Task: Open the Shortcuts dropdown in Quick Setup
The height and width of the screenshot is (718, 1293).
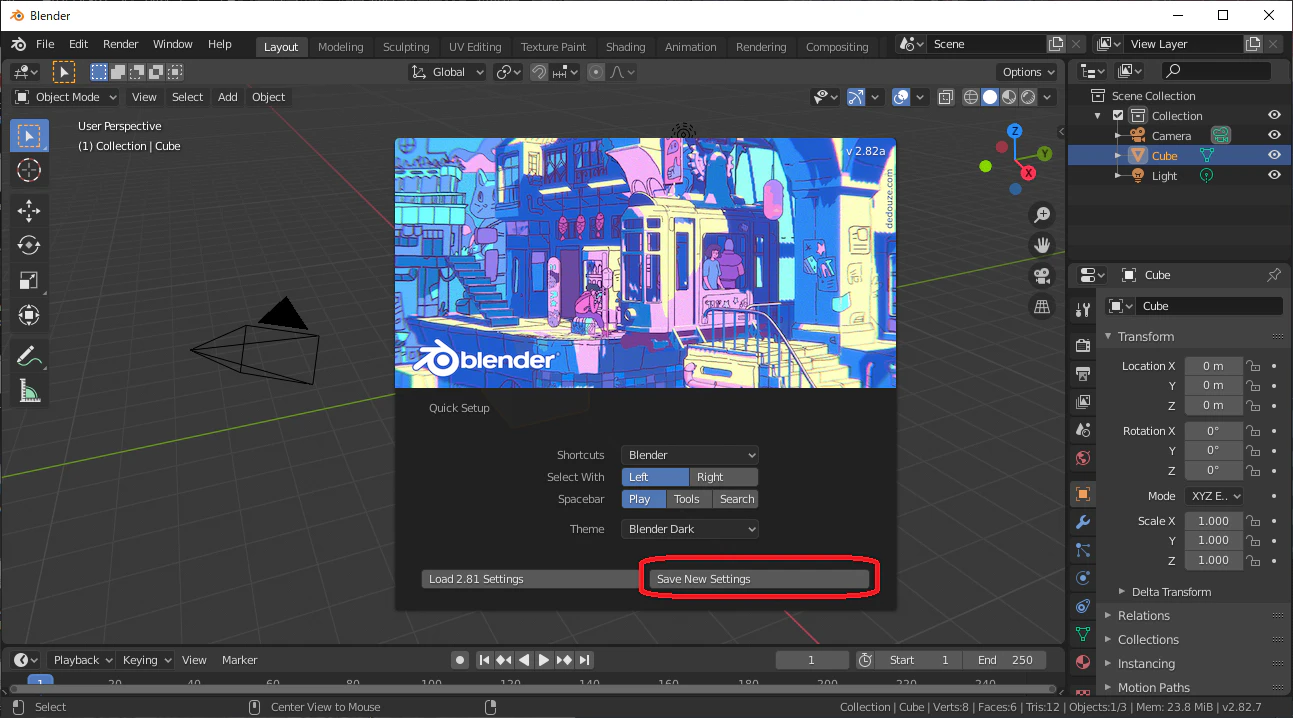Action: coord(690,455)
